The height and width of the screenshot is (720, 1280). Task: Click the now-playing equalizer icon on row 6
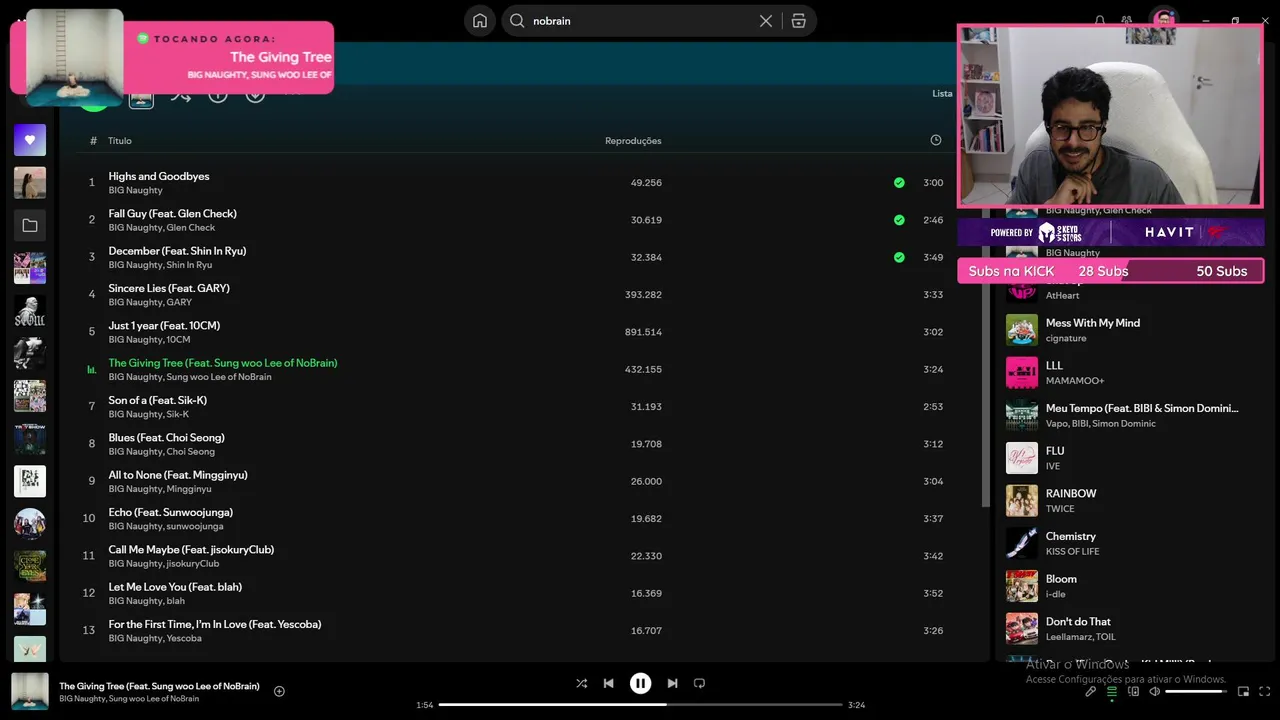click(92, 370)
